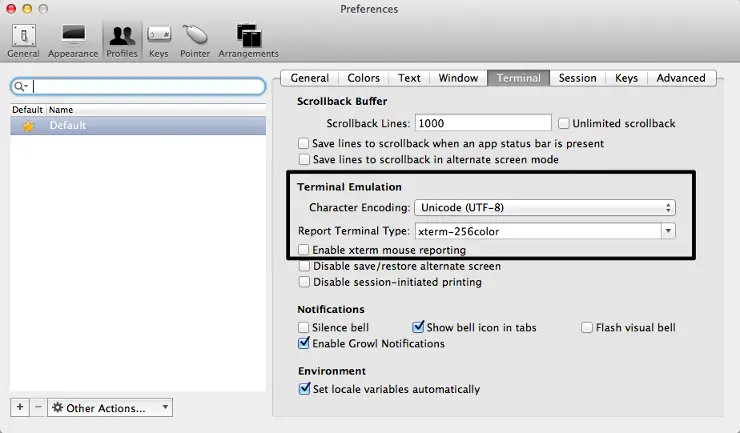This screenshot has width=740, height=433.
Task: Click the plus icon to add profile
Action: pos(20,407)
